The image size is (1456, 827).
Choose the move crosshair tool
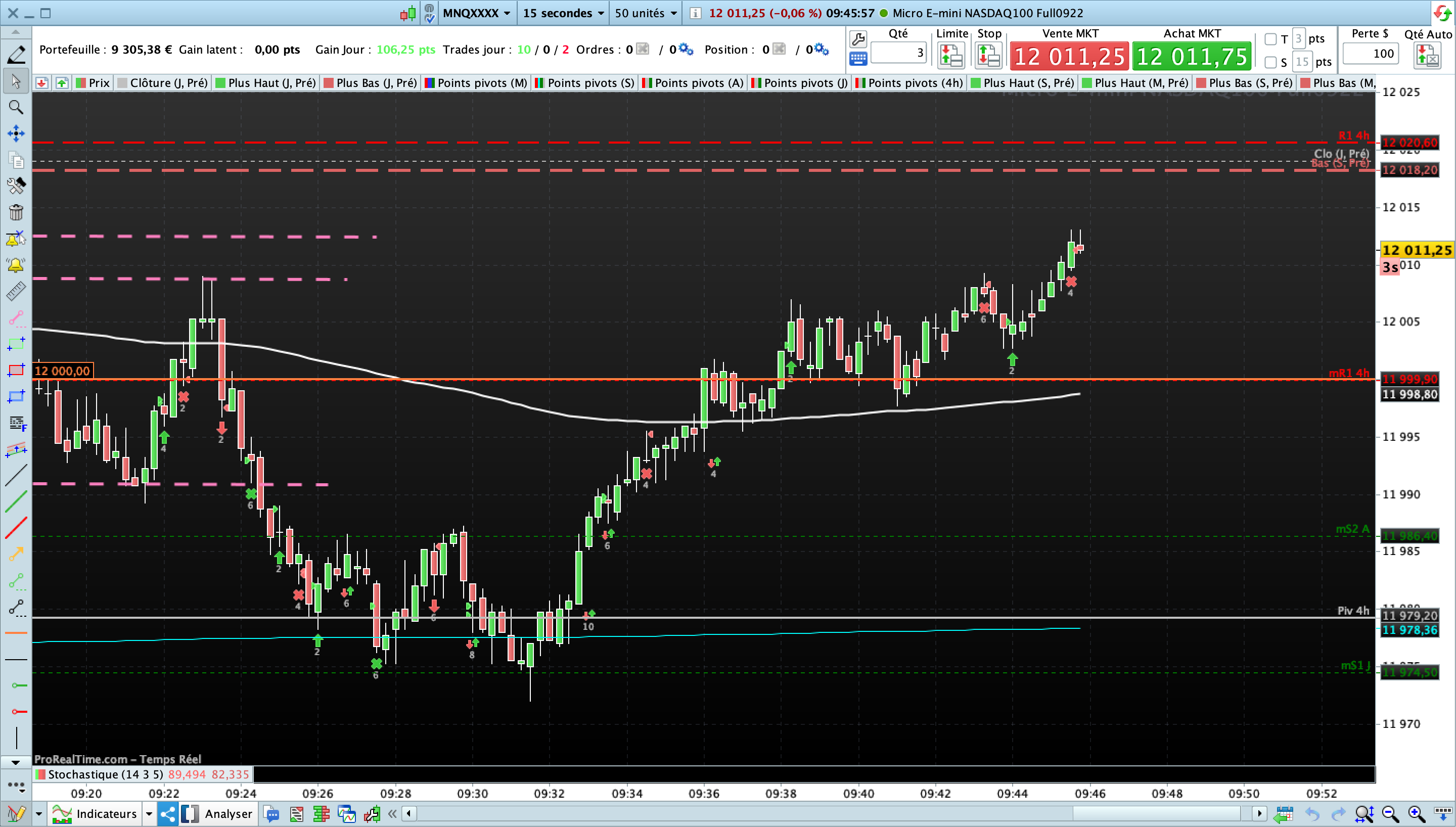point(16,133)
